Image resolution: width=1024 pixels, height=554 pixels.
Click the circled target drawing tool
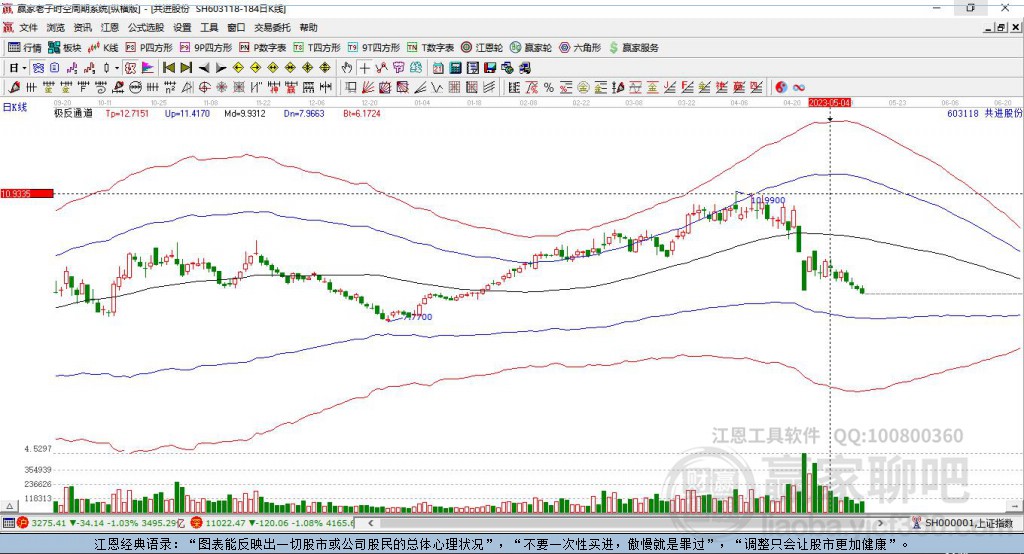[204, 88]
